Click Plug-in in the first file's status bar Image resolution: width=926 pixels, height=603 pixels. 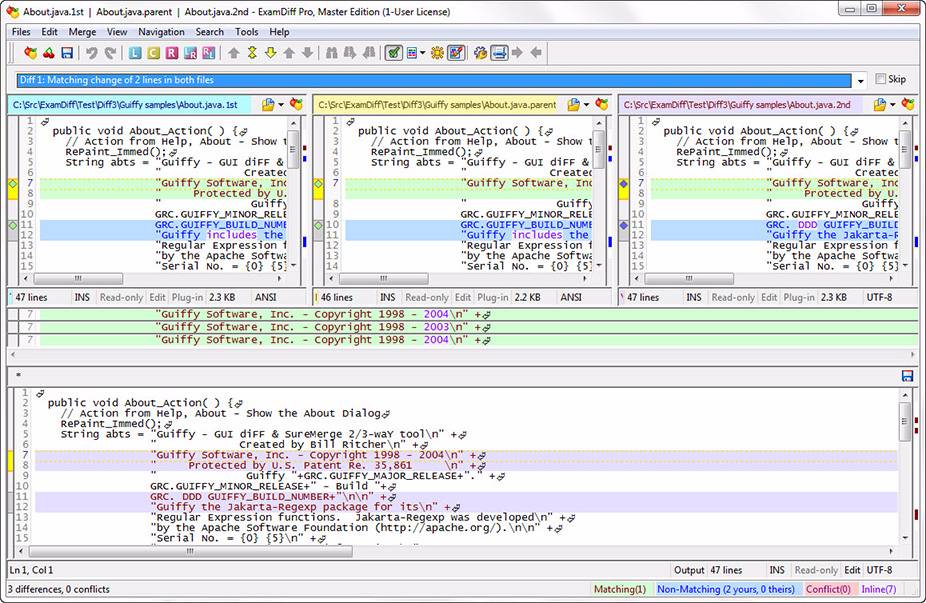[x=187, y=297]
